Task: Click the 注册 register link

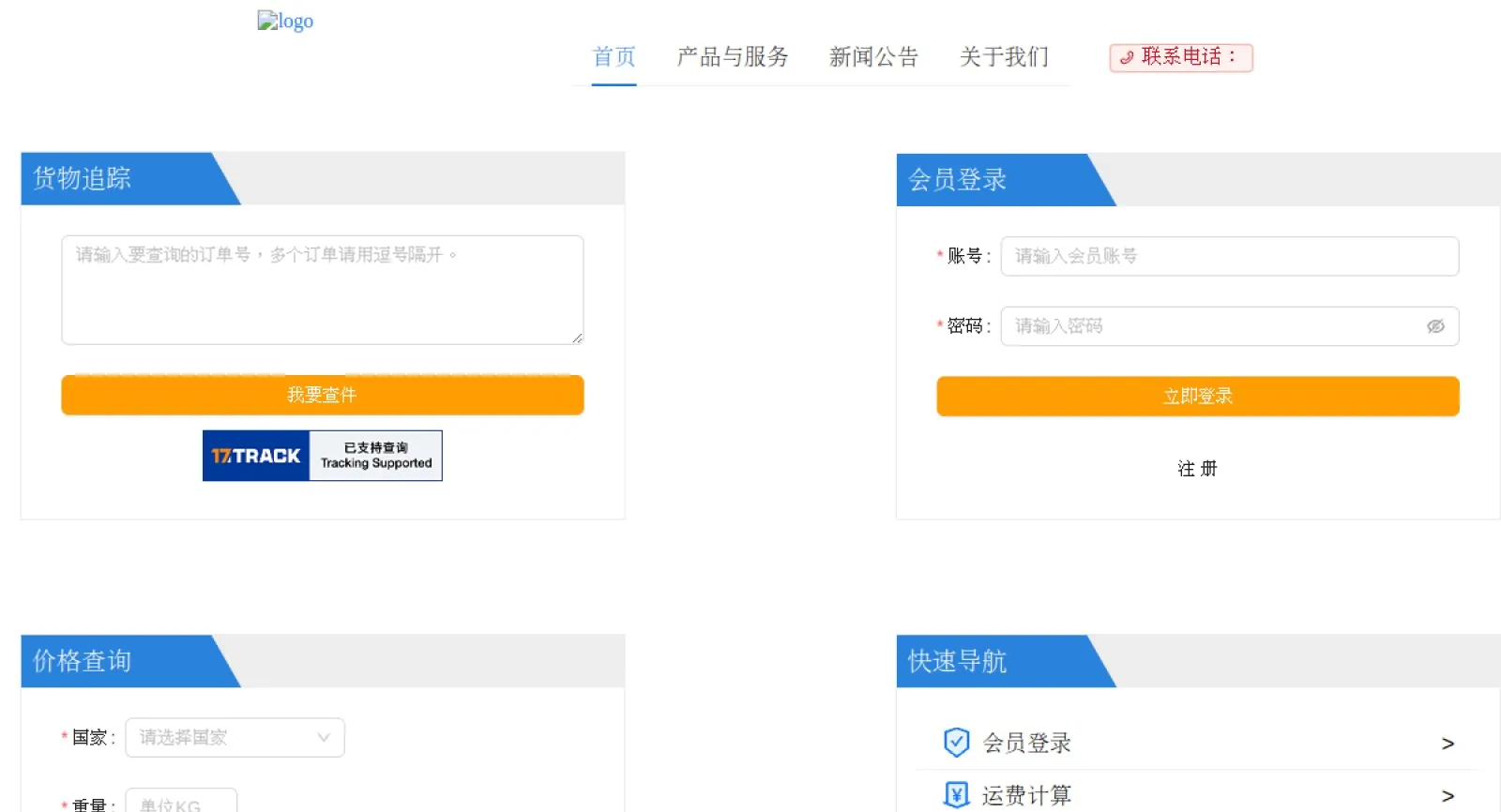Action: [x=1197, y=469]
